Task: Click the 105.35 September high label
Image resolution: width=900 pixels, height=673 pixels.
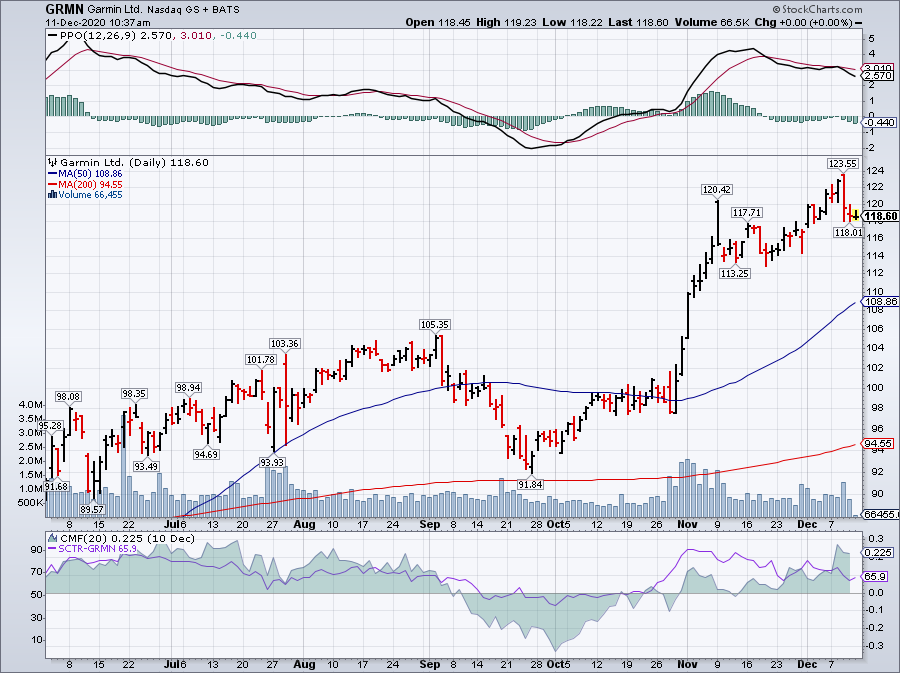Action: [x=435, y=325]
